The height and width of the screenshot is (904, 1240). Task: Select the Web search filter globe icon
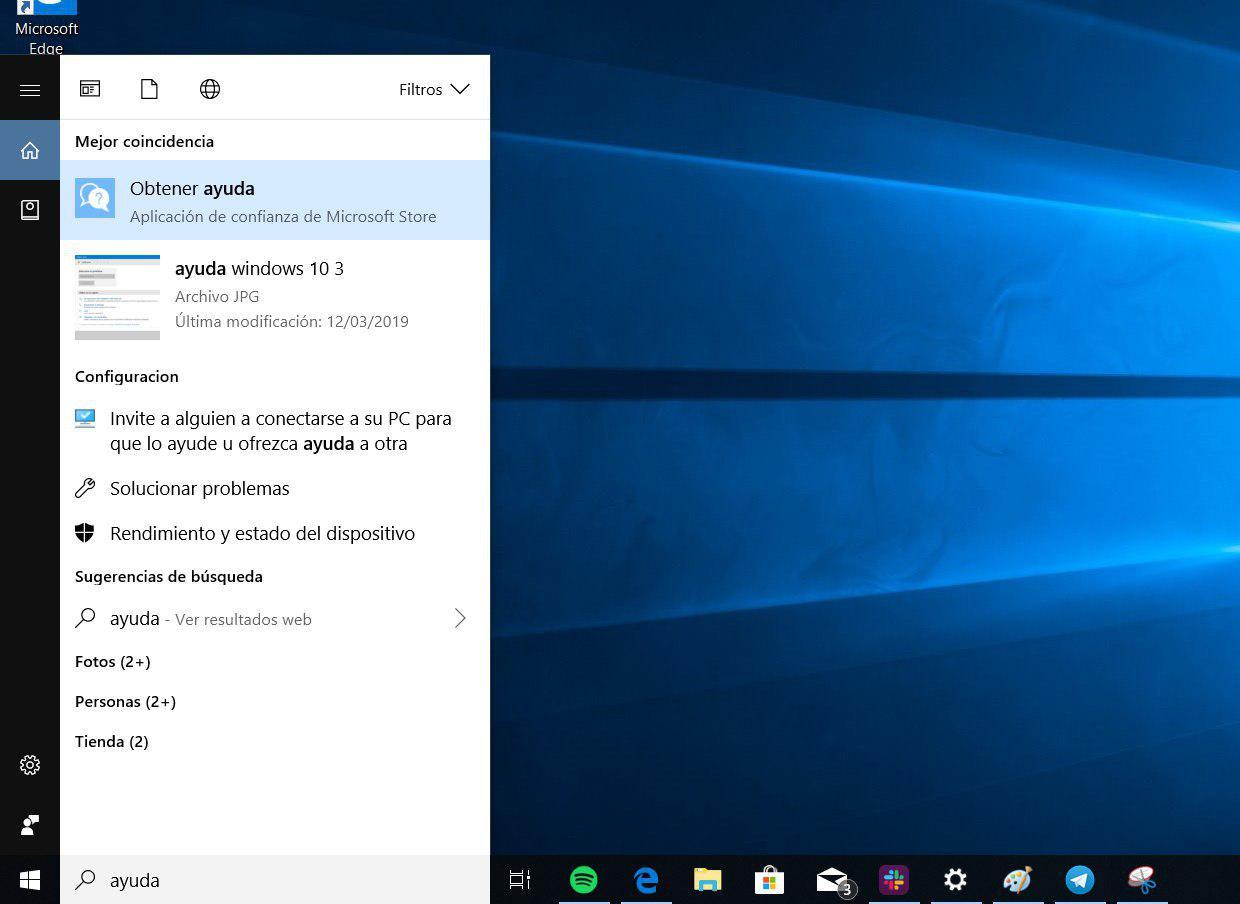[210, 89]
